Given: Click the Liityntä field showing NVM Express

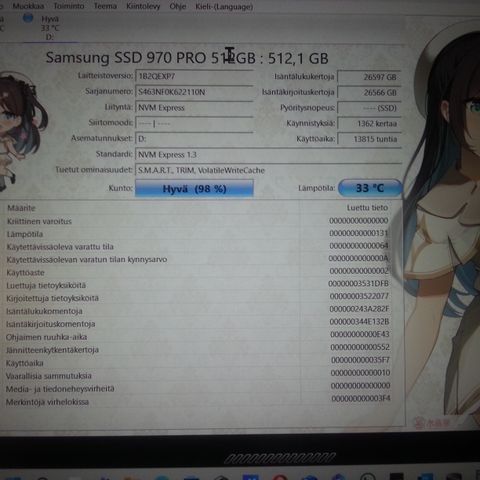Looking at the screenshot, I should 194,108.
